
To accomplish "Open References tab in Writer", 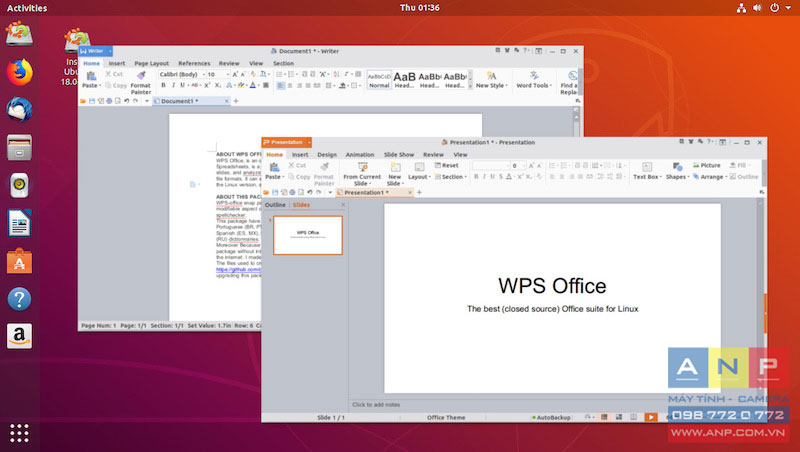I will click(194, 63).
